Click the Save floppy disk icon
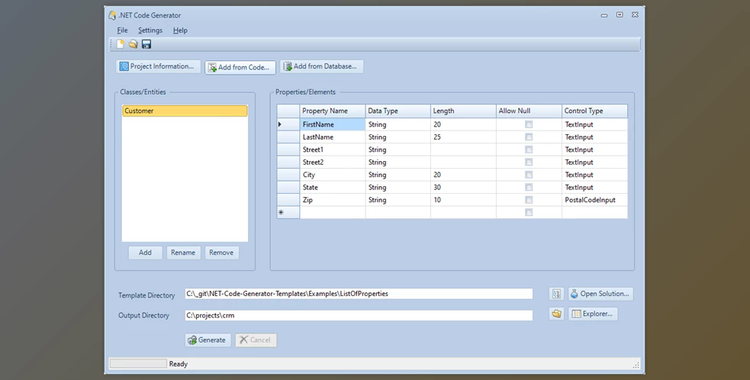The height and width of the screenshot is (380, 750). [x=146, y=44]
